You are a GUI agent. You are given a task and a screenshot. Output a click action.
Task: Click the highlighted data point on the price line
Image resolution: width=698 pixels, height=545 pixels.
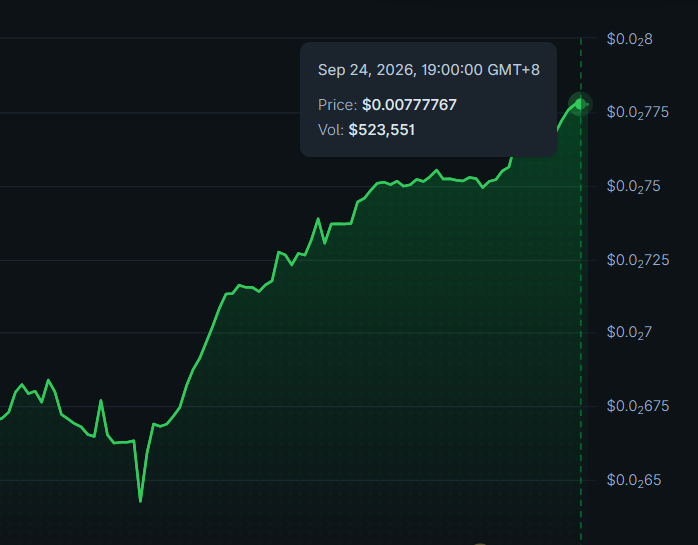coord(580,104)
